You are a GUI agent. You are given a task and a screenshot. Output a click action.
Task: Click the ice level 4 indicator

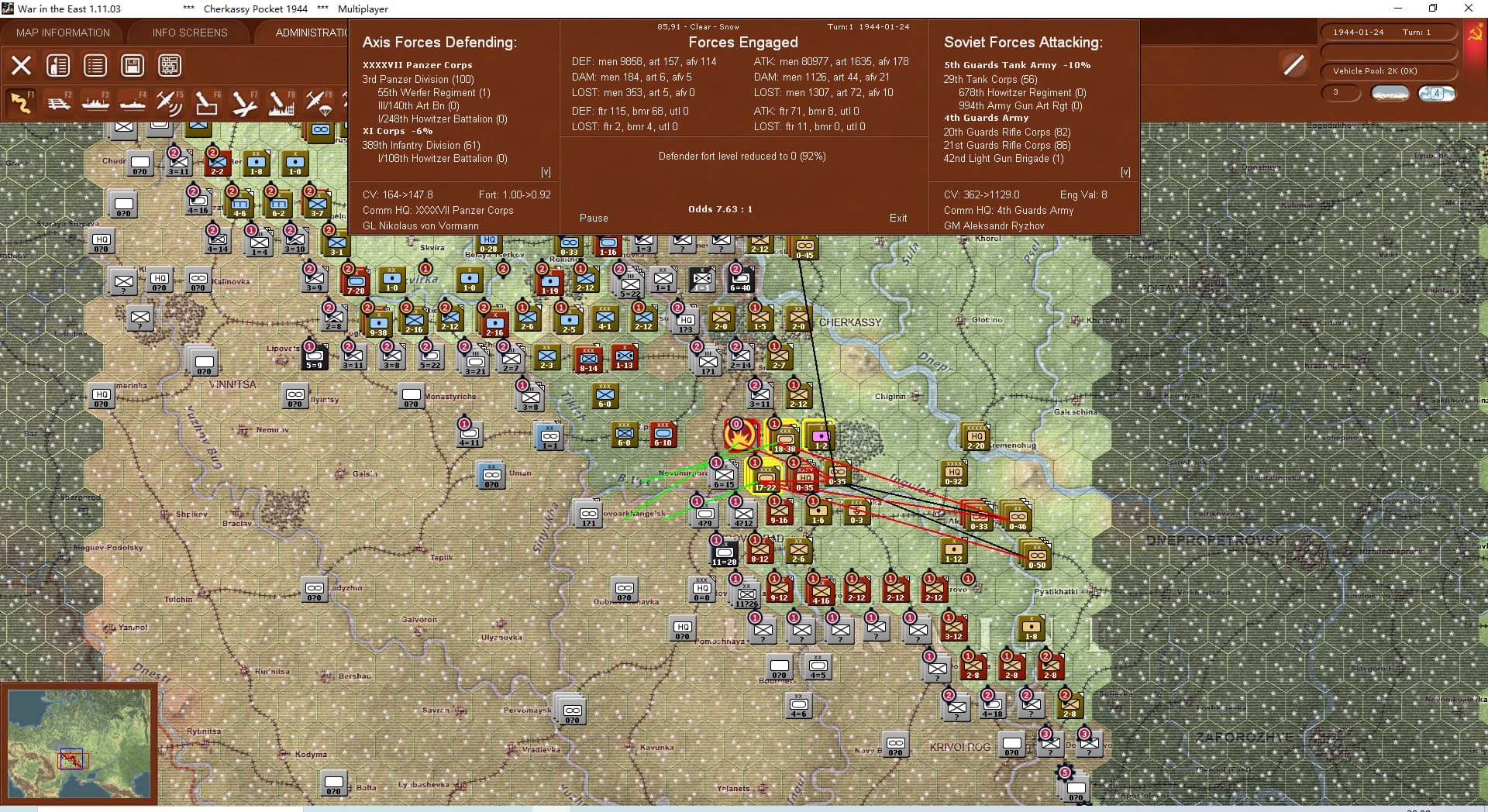1437,93
